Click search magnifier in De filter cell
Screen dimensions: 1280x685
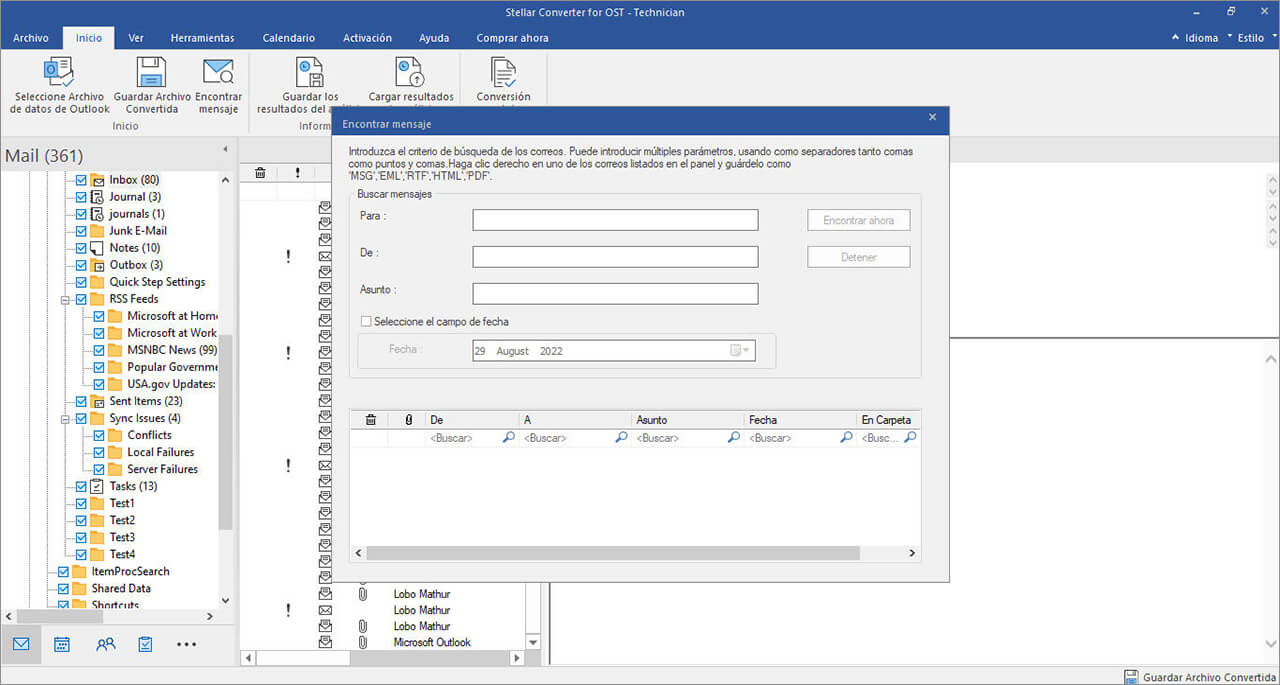tap(508, 438)
